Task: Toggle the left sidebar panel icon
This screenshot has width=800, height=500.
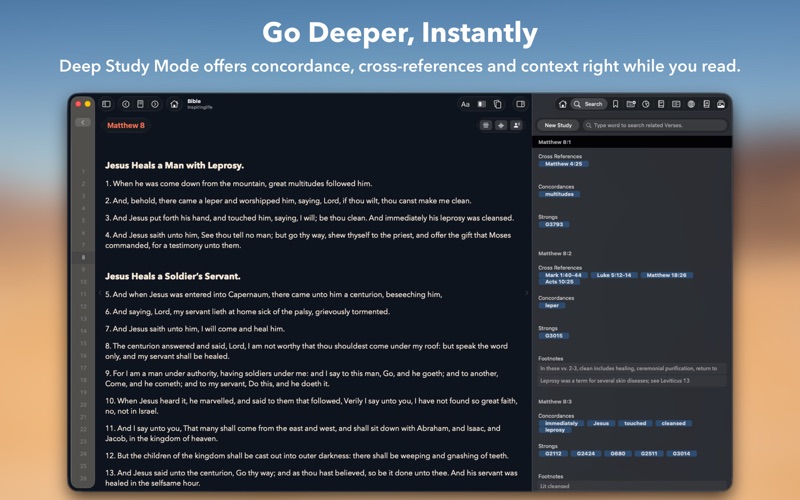Action: click(106, 104)
